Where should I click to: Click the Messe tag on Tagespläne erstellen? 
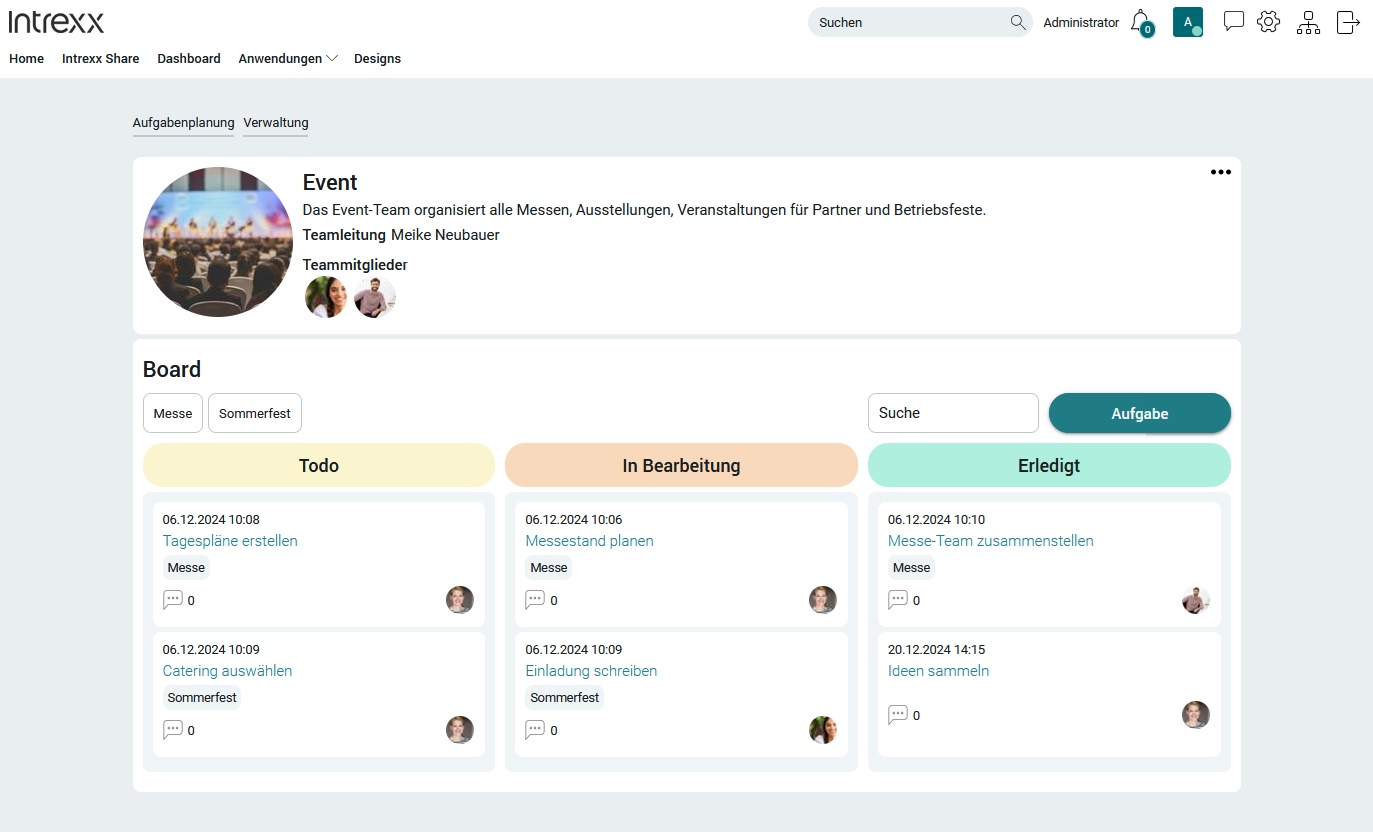point(186,568)
